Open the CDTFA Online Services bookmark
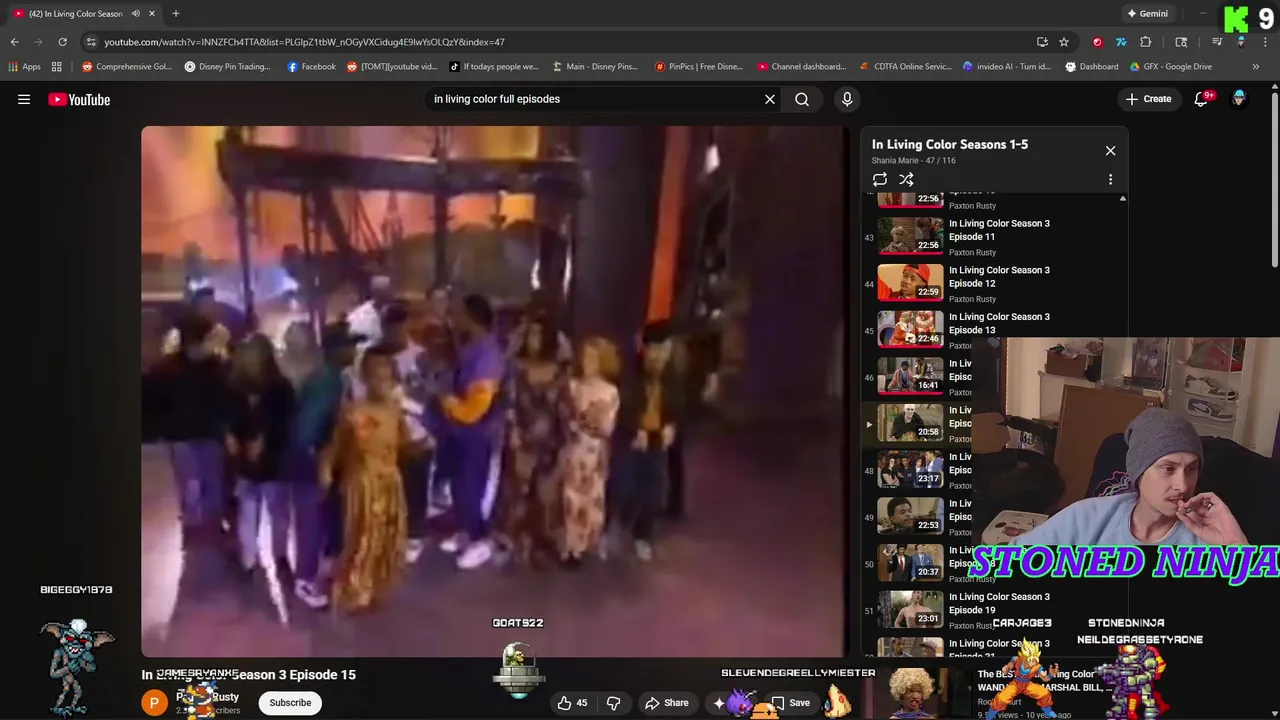 click(x=905, y=67)
